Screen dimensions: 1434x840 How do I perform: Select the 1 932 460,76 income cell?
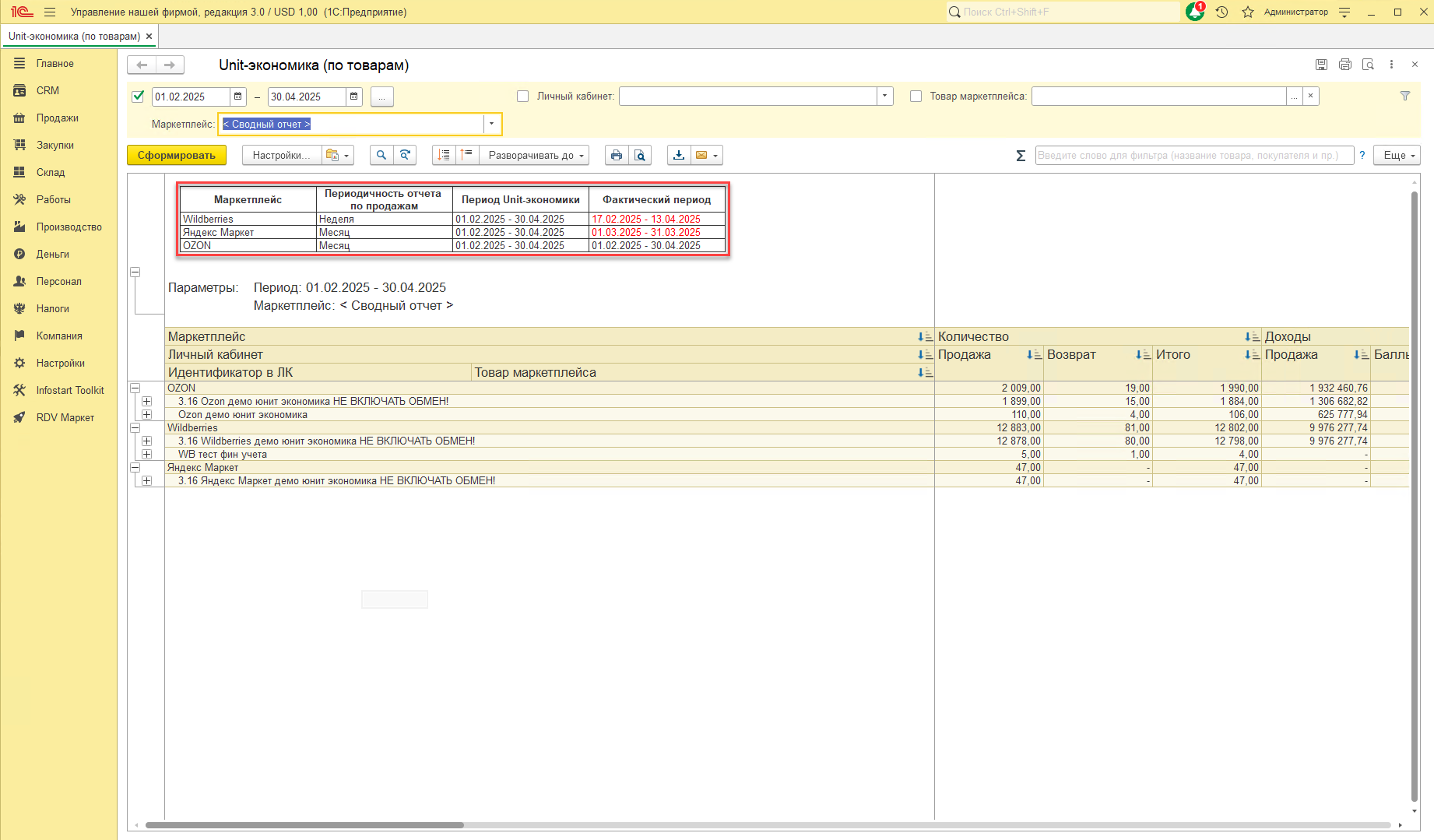click(1316, 388)
